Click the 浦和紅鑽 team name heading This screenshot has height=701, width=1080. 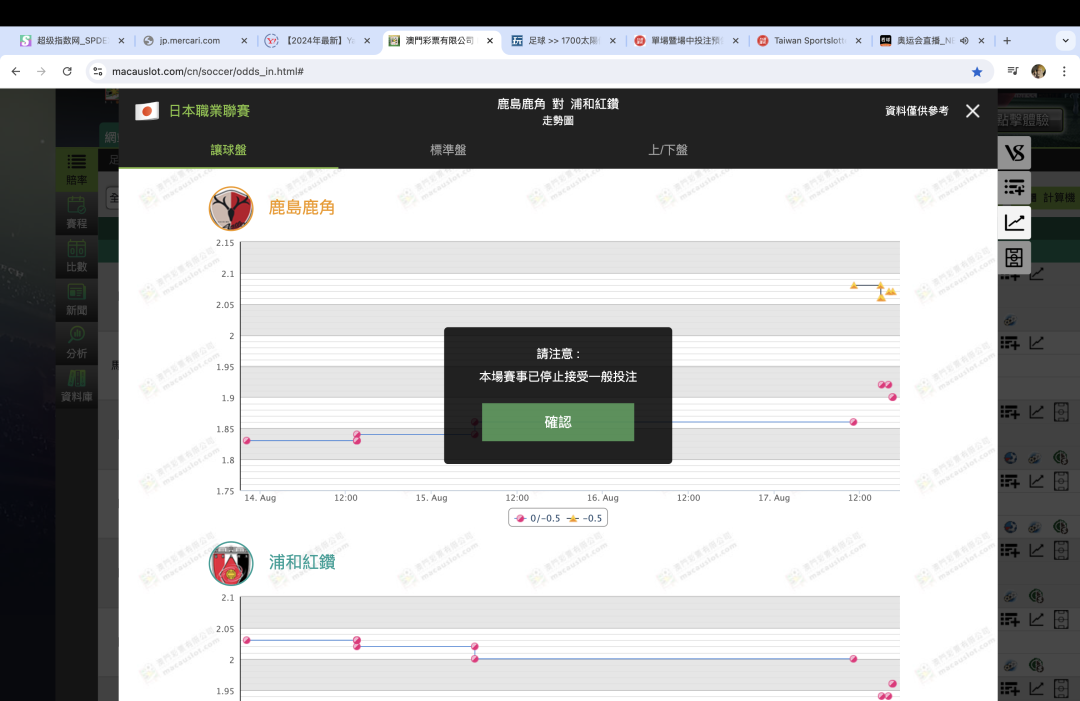302,562
